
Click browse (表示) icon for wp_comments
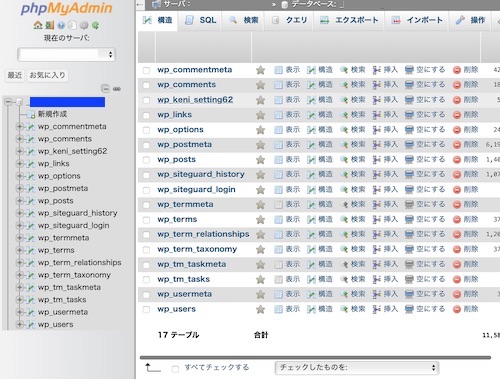point(278,85)
